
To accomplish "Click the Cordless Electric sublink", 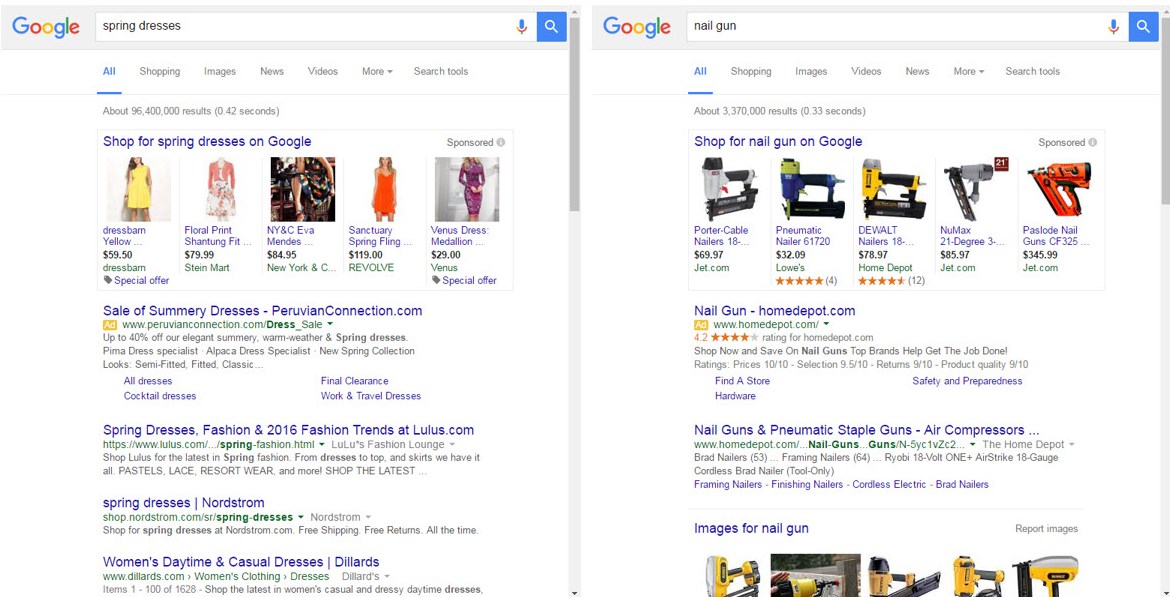I will [889, 485].
